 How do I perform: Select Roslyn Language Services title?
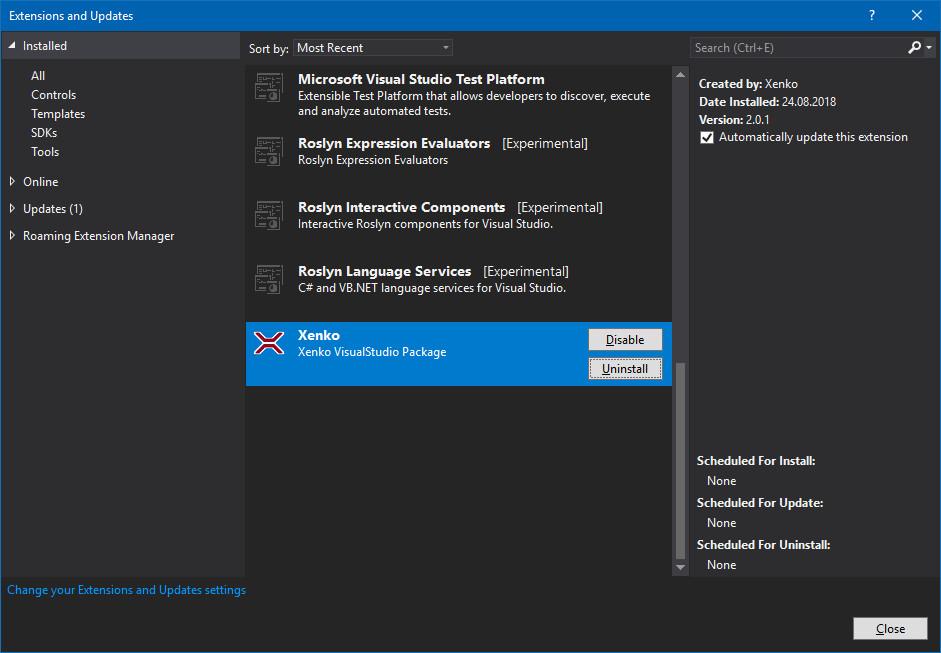click(384, 272)
